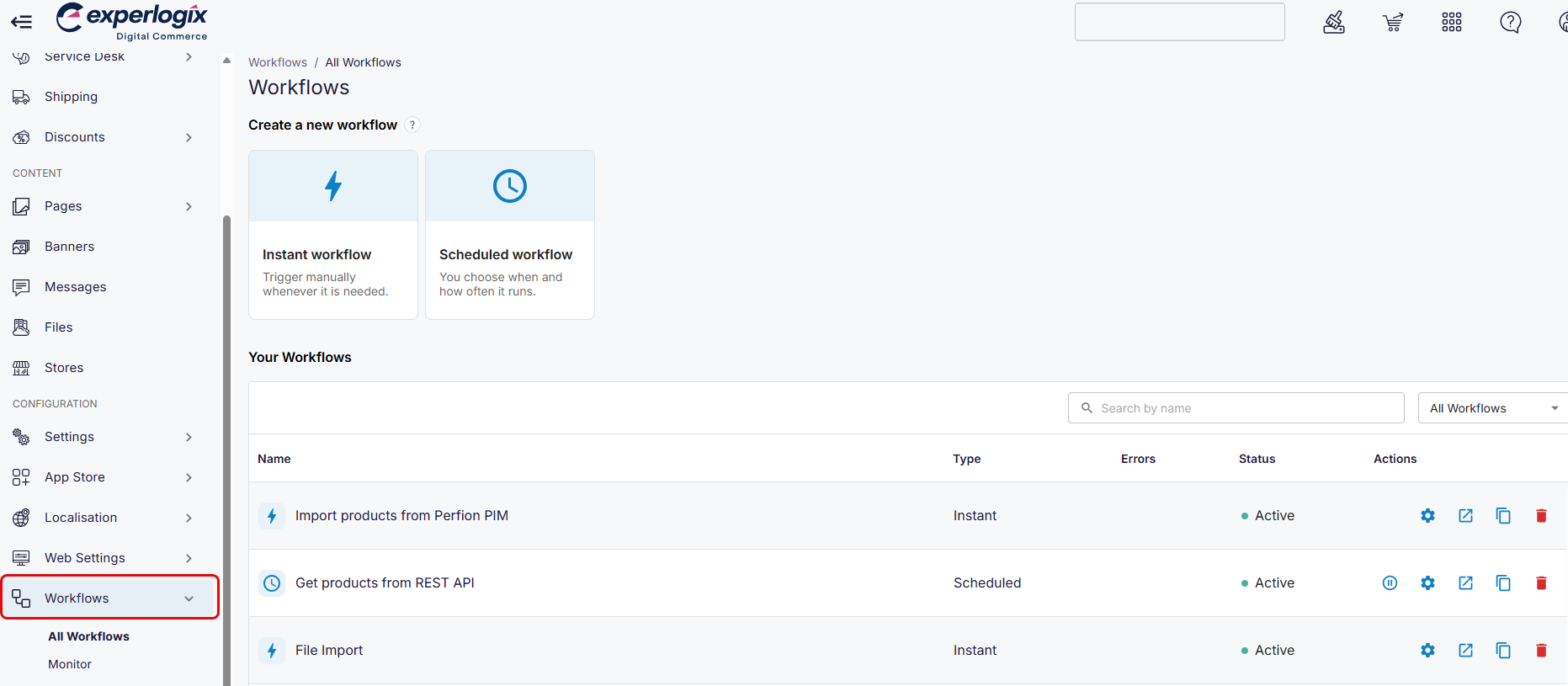
Task: Open the File Import workflow name
Action: (x=329, y=650)
